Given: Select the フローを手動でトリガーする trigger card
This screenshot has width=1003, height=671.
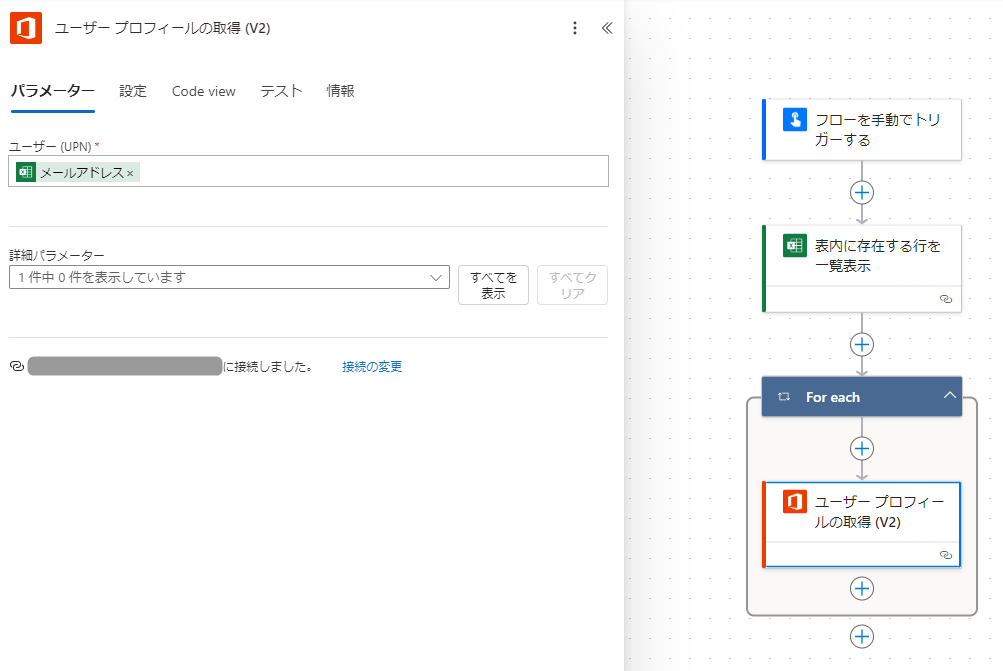Looking at the screenshot, I should click(x=862, y=130).
